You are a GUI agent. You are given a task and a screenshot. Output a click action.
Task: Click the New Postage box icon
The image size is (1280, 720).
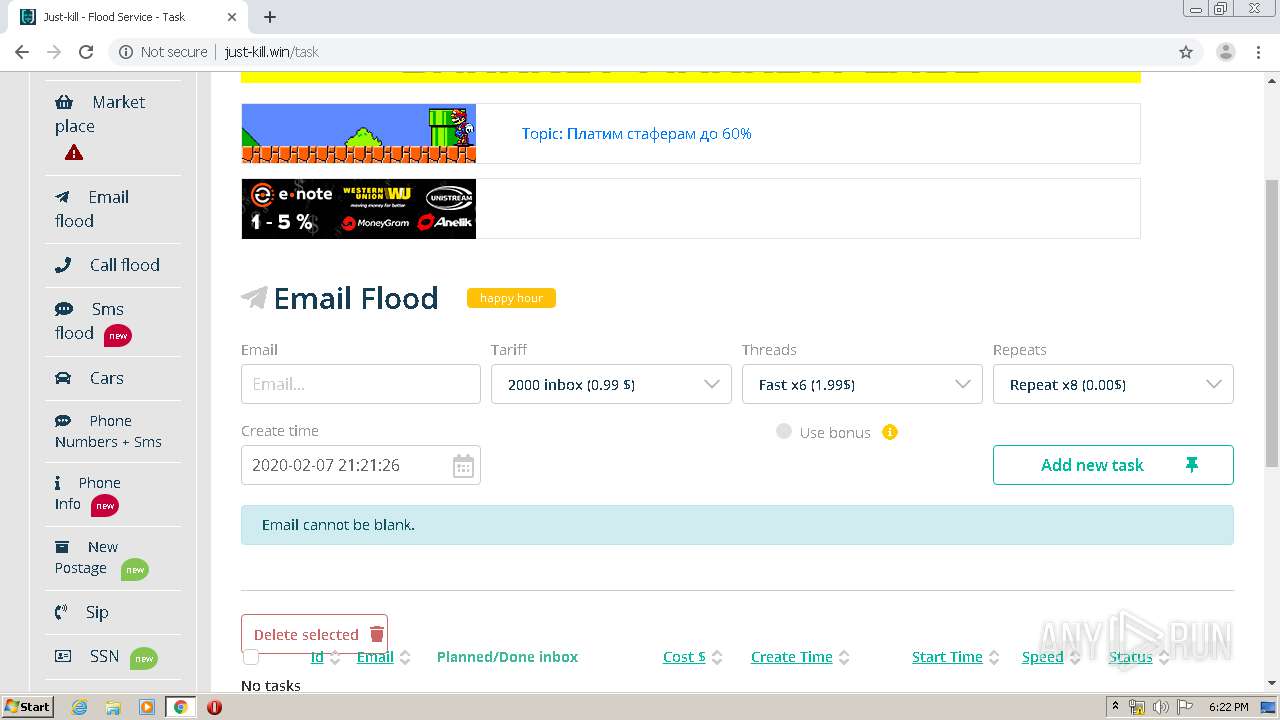62,547
